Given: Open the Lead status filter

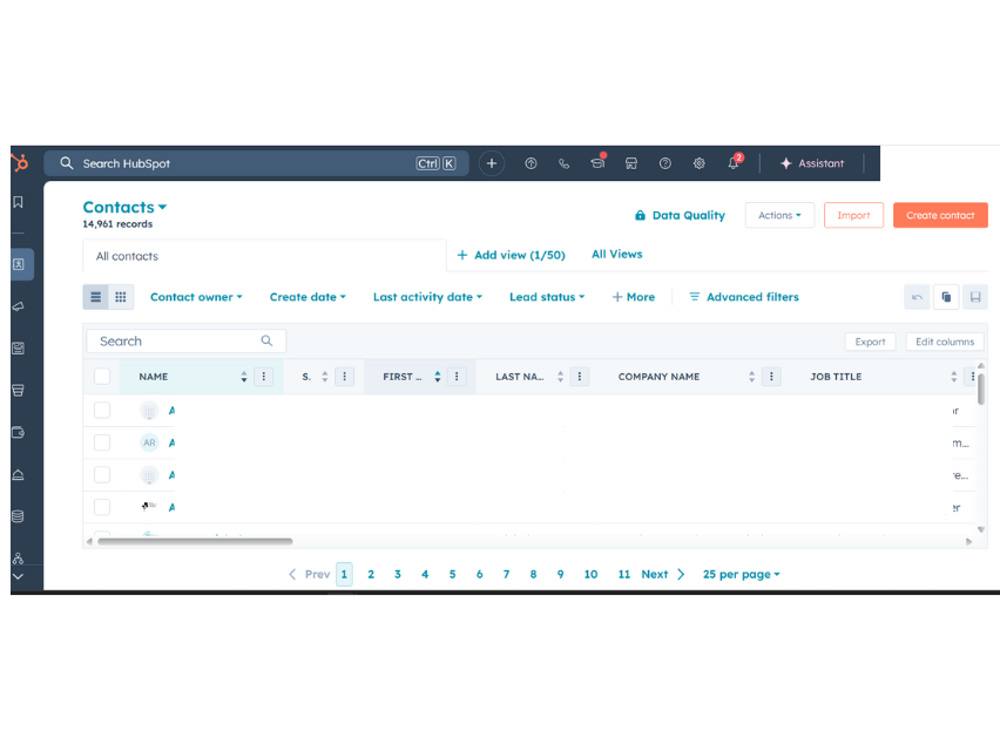Looking at the screenshot, I should (547, 297).
